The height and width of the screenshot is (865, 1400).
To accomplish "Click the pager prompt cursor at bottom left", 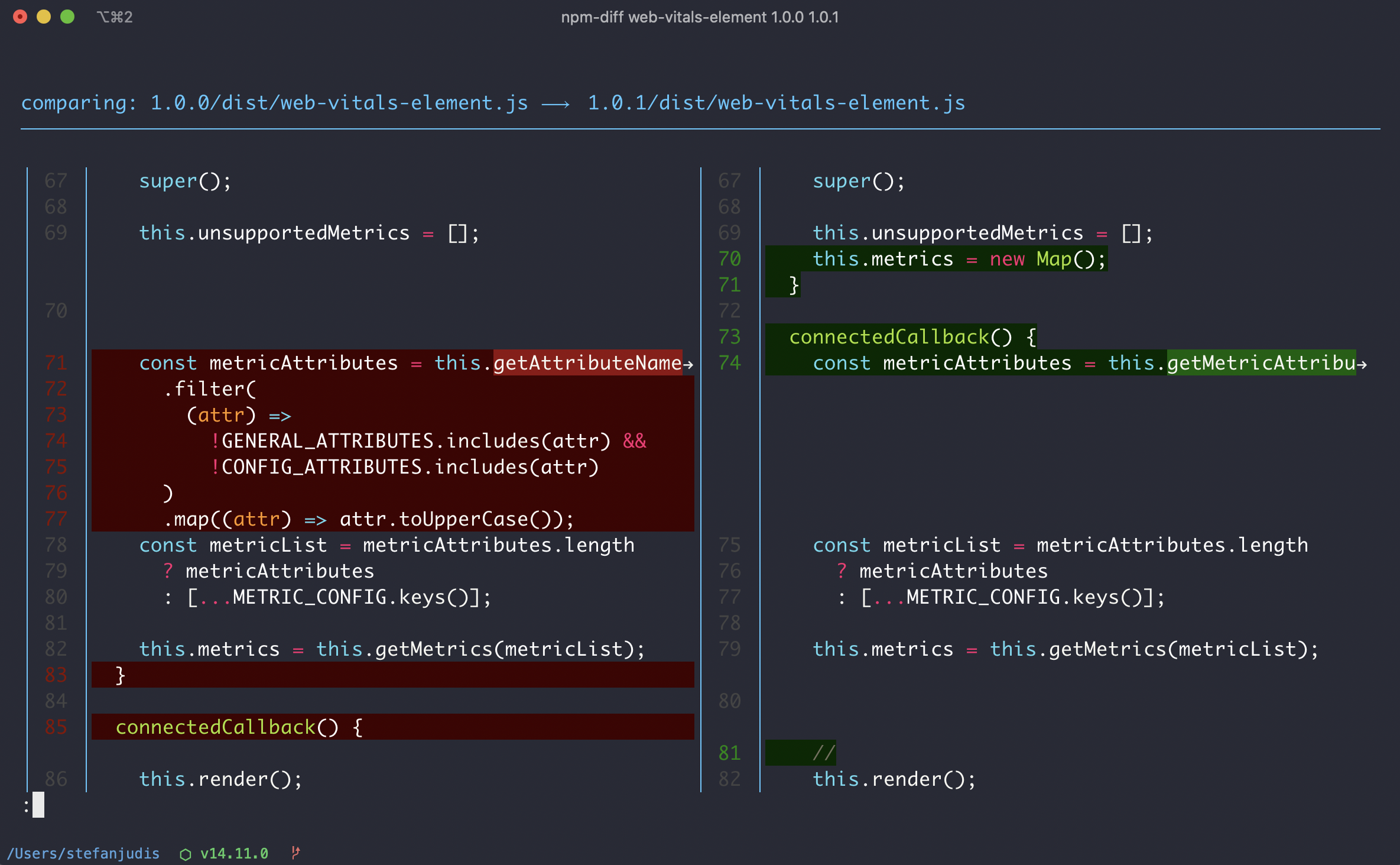I will click(38, 805).
